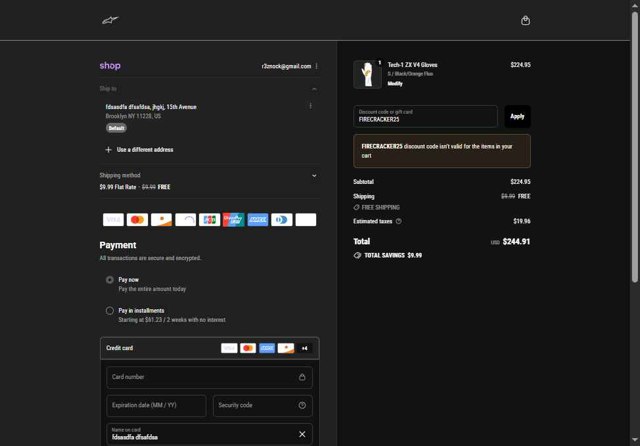Click lock icon in Card number field
This screenshot has height=446, width=640.
tap(302, 377)
